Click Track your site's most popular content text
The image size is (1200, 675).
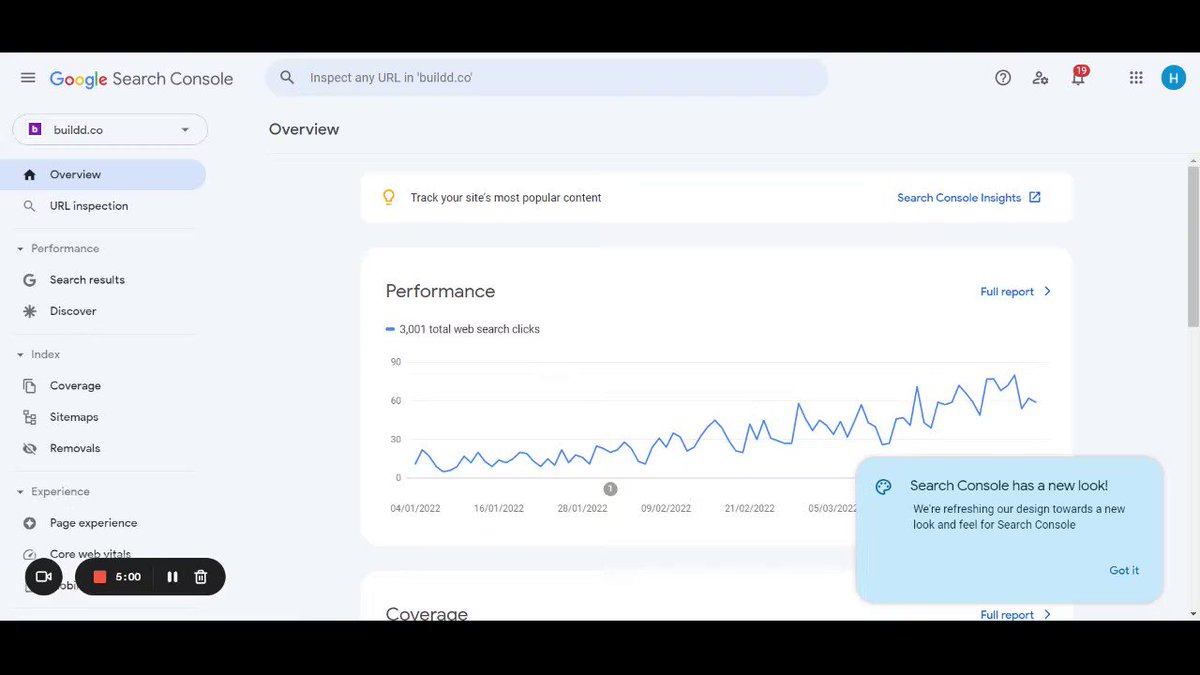tap(506, 198)
